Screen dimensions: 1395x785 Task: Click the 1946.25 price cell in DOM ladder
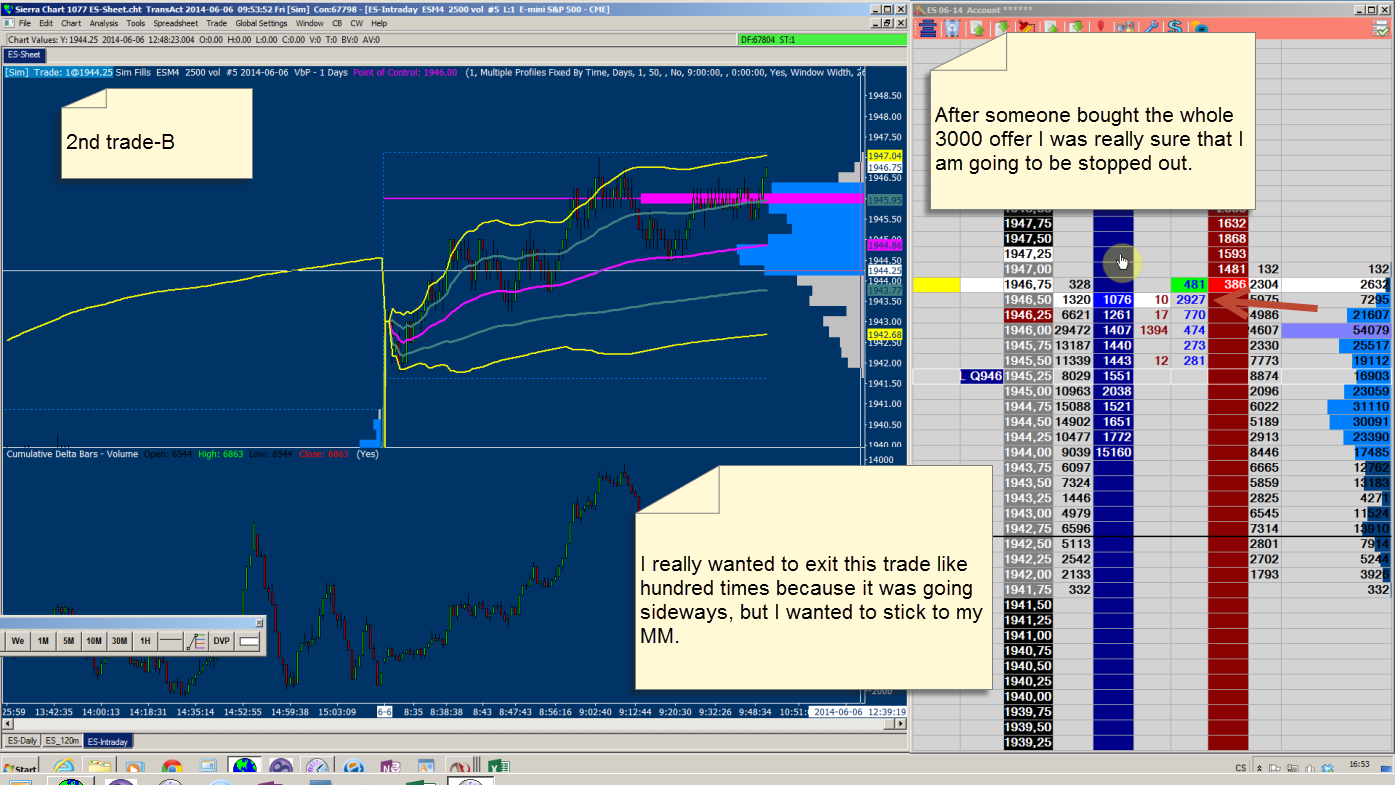(x=1028, y=315)
